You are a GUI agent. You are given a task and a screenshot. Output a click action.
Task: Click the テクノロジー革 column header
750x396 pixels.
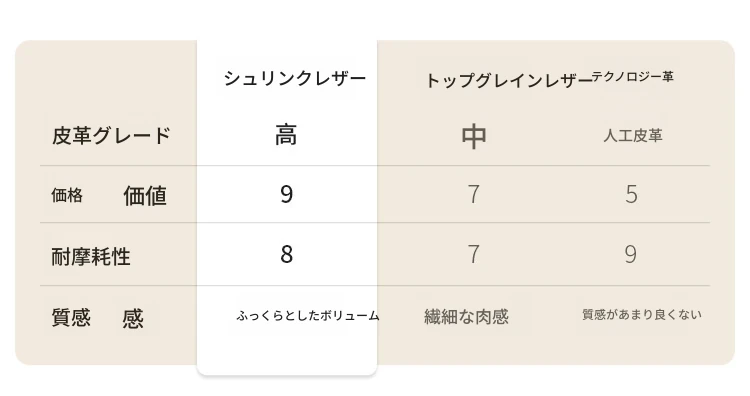633,77
